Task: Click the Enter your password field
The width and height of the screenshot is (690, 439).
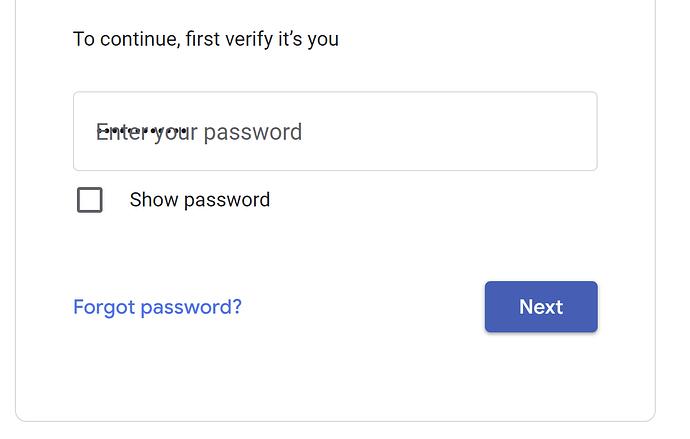Action: pos(335,132)
